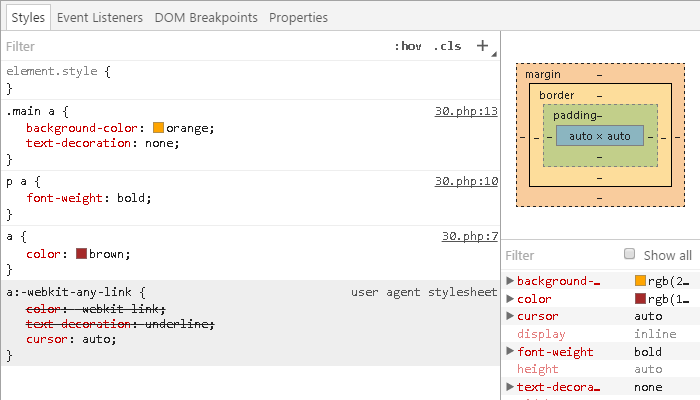Expand the font-weight computed property
This screenshot has width=700, height=400.
[511, 352]
